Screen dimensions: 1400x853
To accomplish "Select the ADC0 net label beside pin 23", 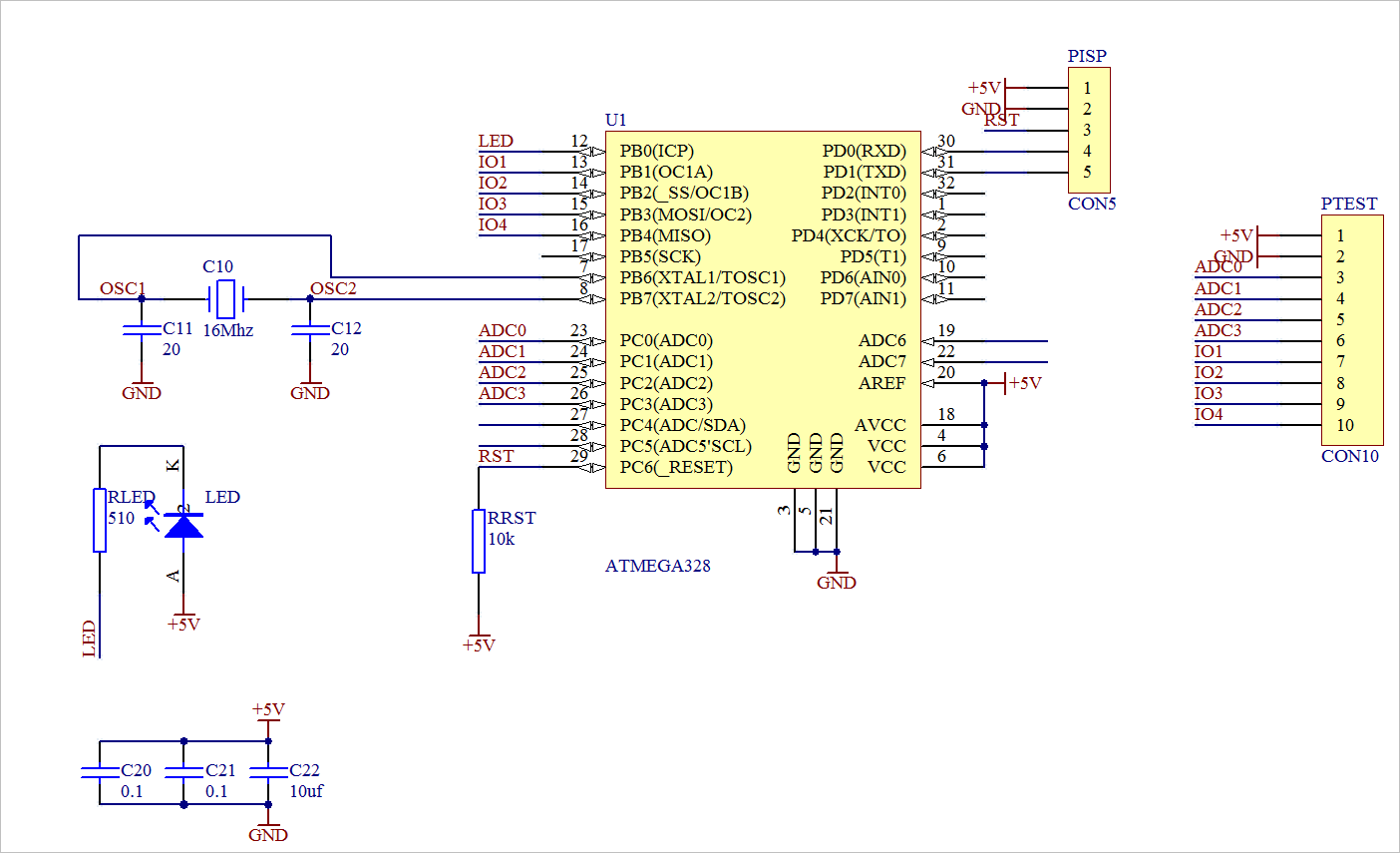I will tap(503, 330).
